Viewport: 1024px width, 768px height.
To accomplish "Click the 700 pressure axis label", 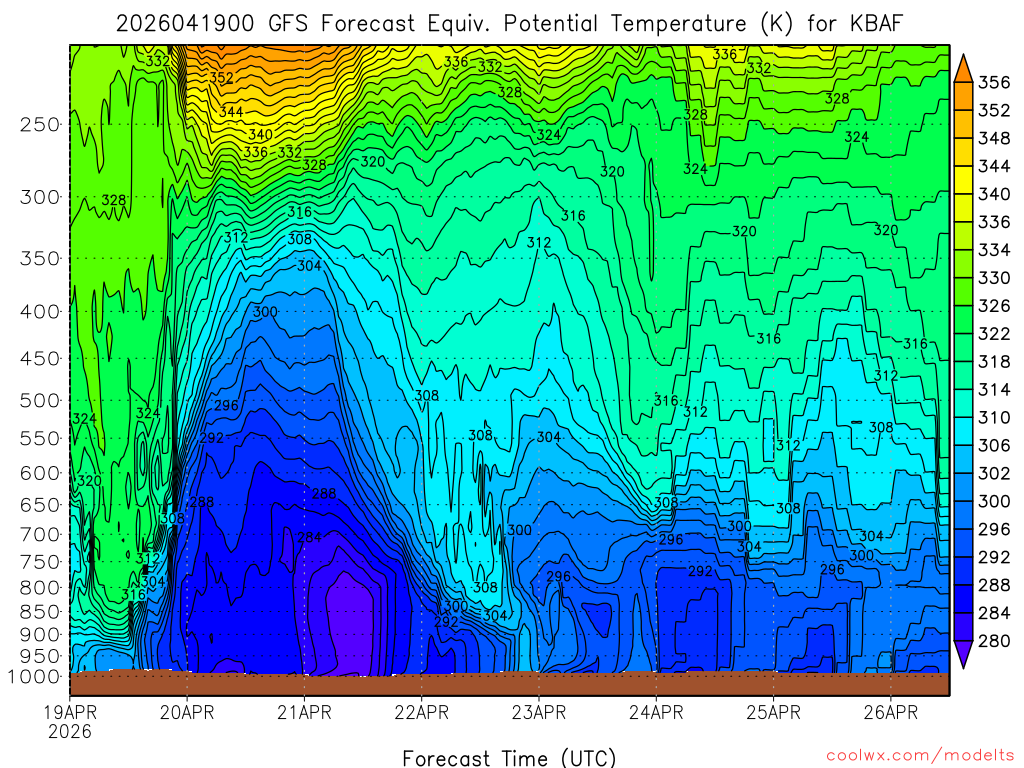I will pos(40,534).
